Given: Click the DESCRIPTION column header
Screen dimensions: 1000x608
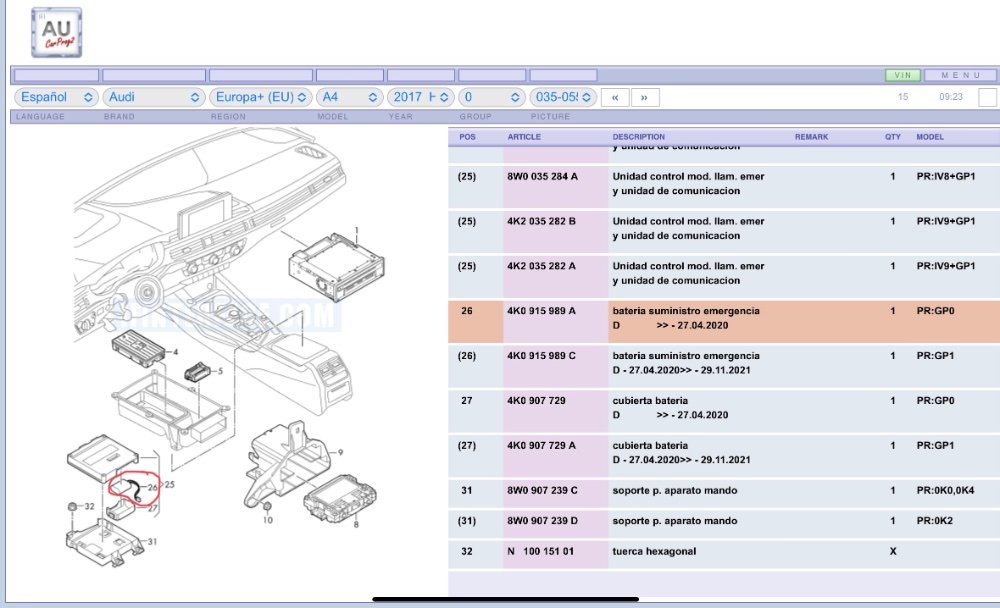Looking at the screenshot, I should [638, 137].
